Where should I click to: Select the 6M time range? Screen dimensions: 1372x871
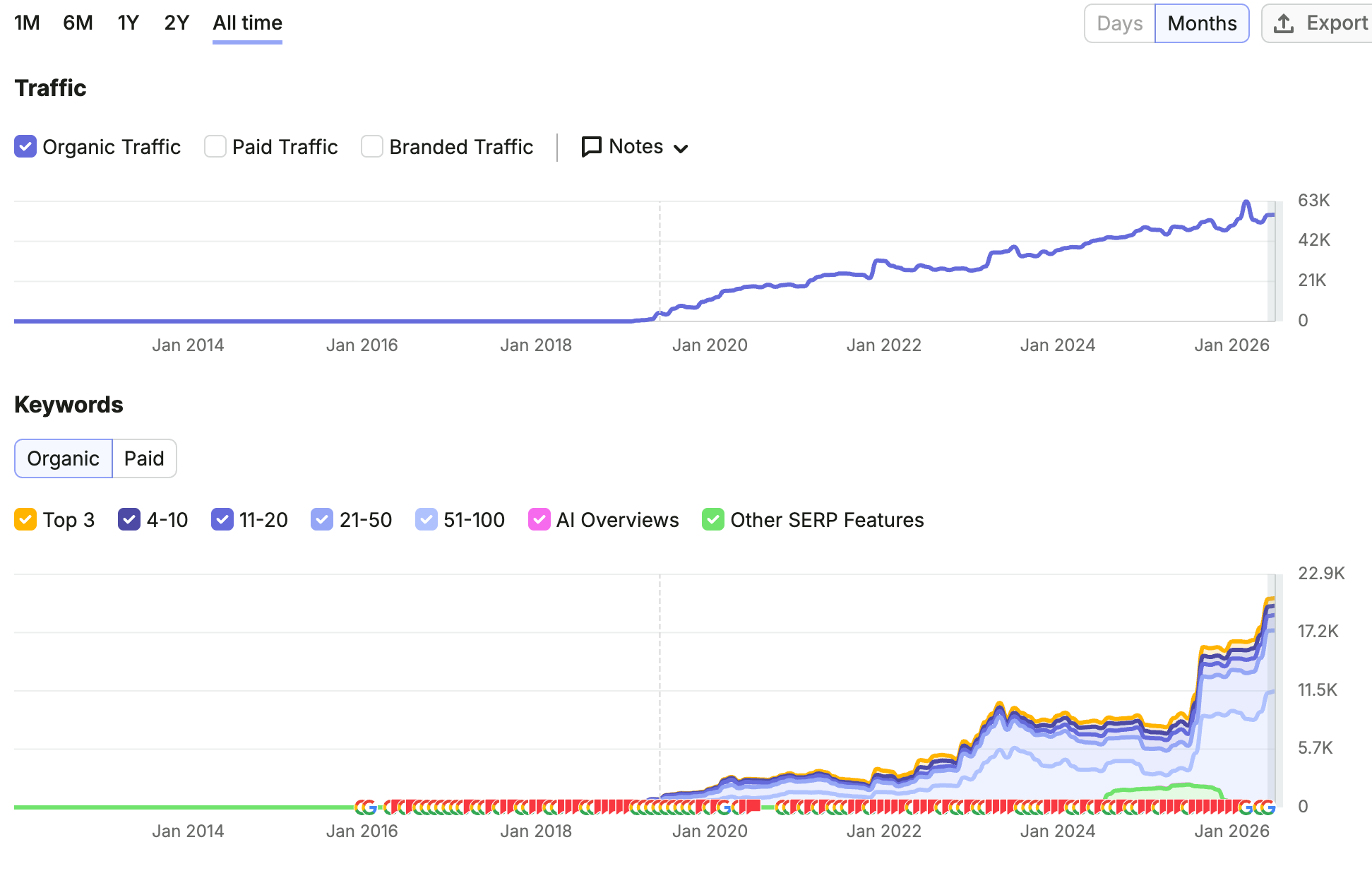78,23
